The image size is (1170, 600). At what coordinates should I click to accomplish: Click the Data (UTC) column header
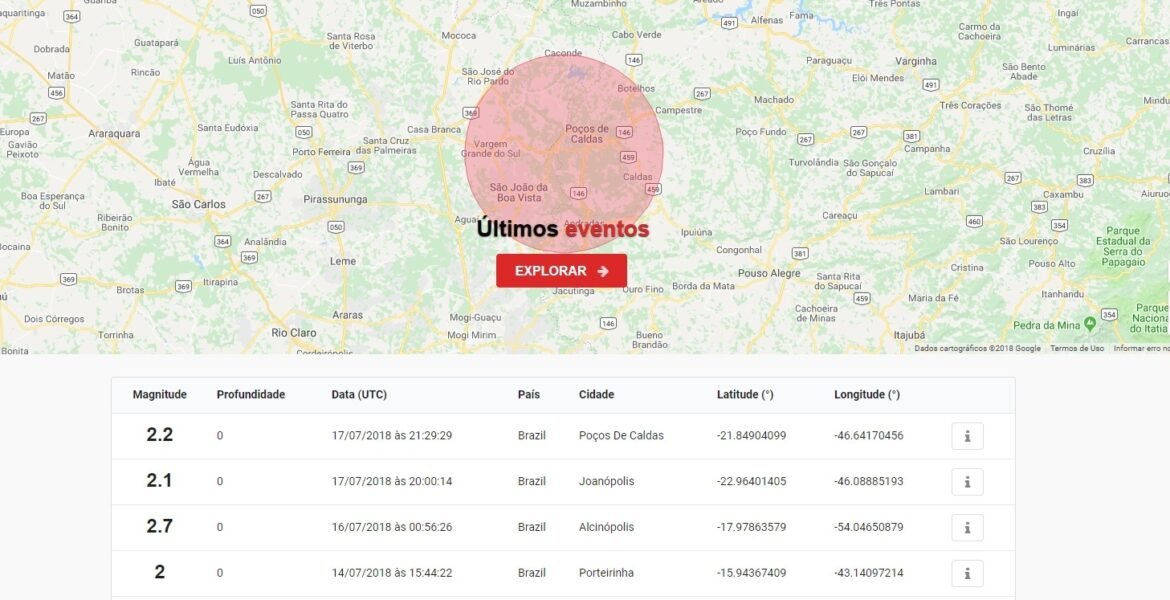(358, 394)
